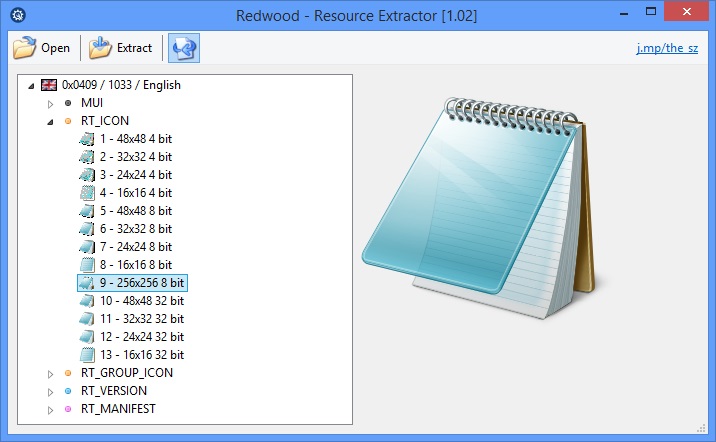Click the Redwood app icon in title bar

point(17,15)
